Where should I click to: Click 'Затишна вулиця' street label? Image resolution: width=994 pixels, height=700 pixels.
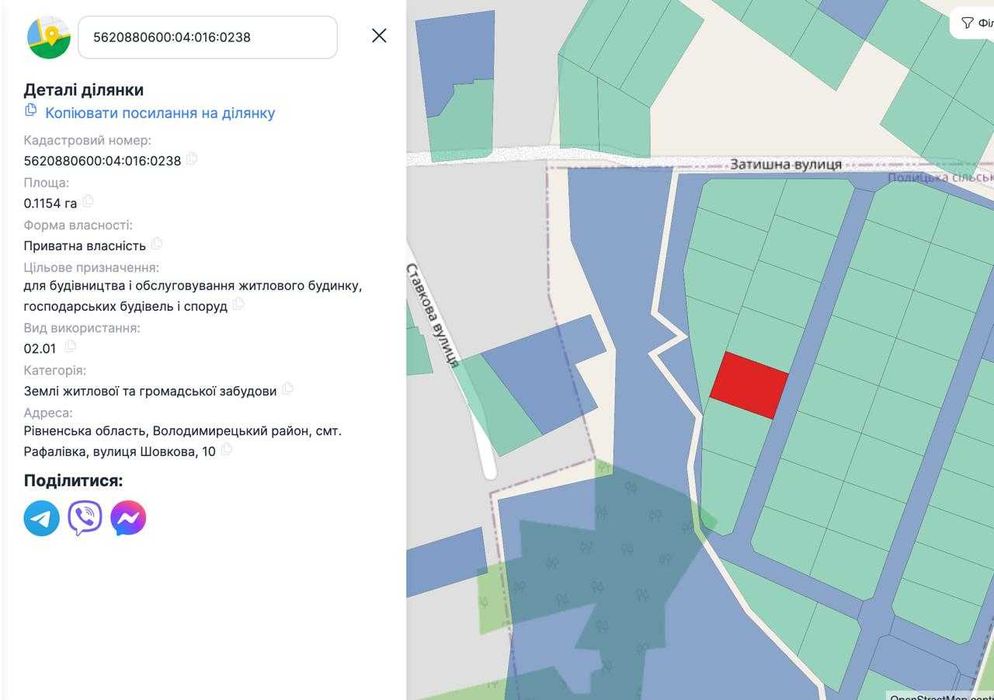[x=786, y=164]
